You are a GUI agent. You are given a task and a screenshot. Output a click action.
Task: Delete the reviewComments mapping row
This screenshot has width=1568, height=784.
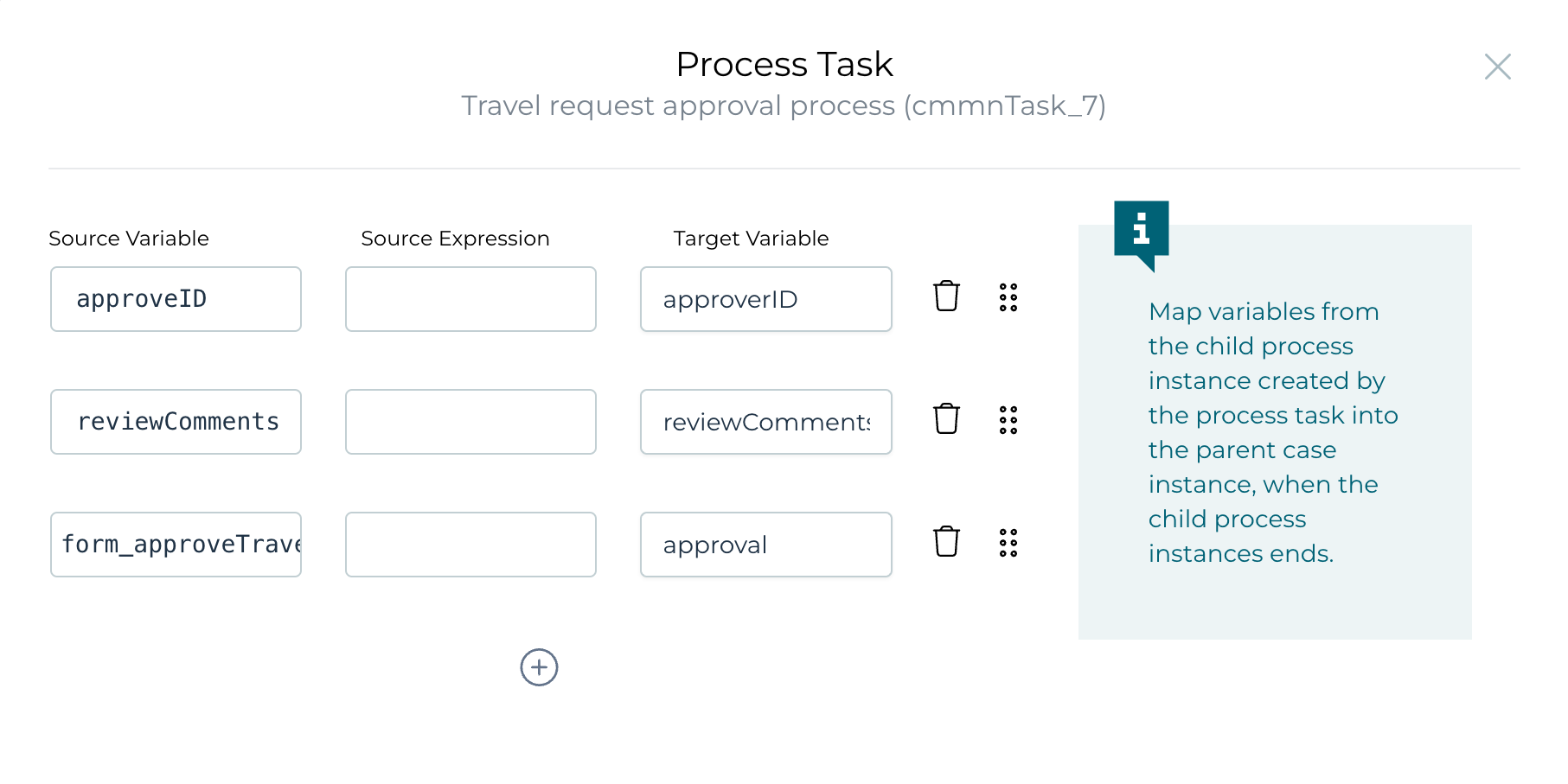click(946, 419)
